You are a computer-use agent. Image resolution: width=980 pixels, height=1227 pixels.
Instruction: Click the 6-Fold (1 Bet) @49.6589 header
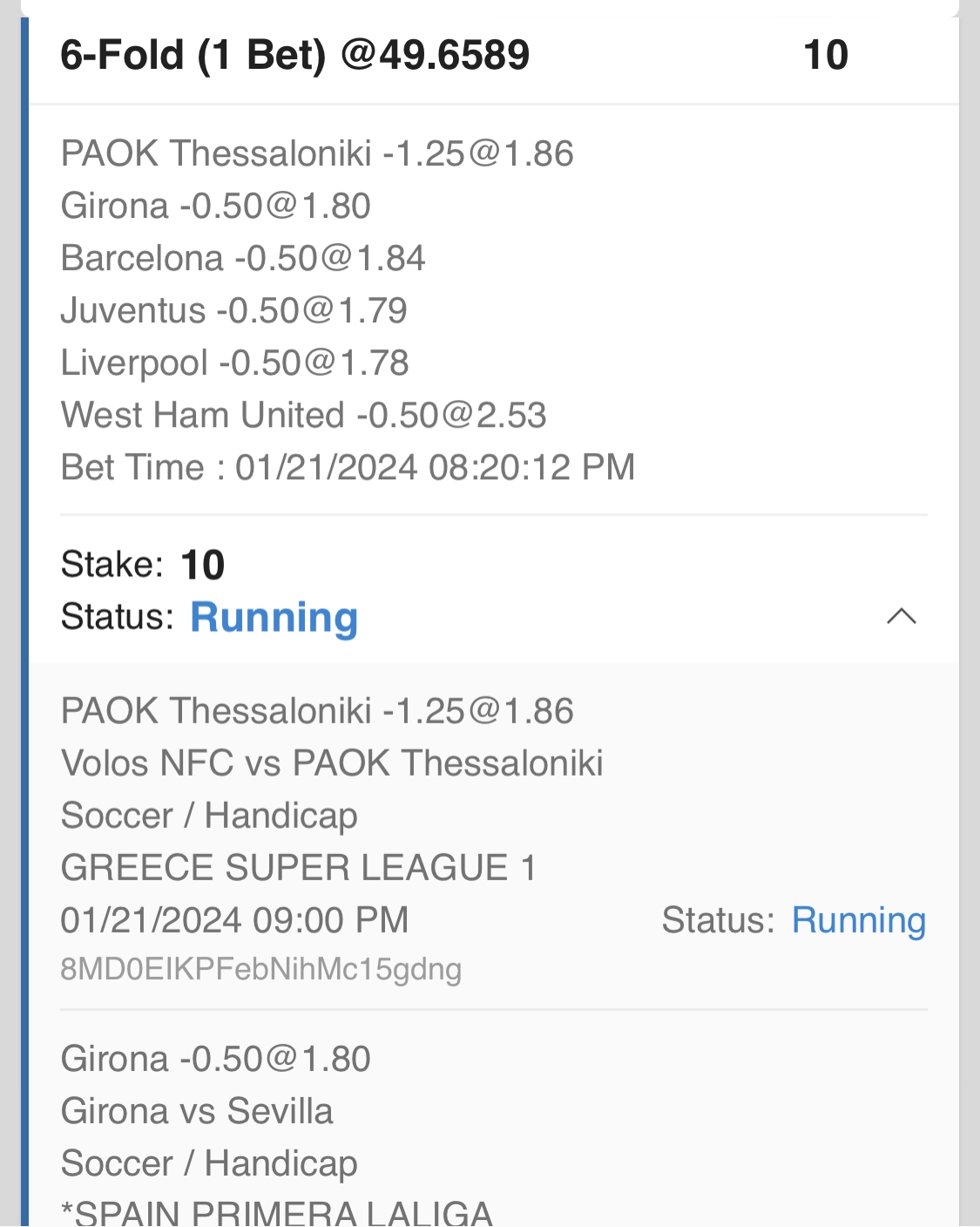(x=294, y=55)
